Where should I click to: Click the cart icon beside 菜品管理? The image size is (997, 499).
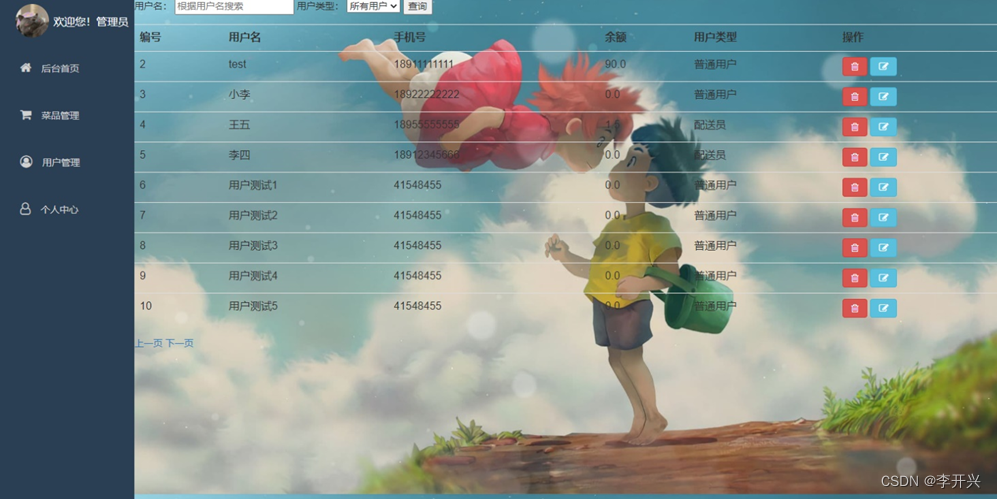(25, 115)
